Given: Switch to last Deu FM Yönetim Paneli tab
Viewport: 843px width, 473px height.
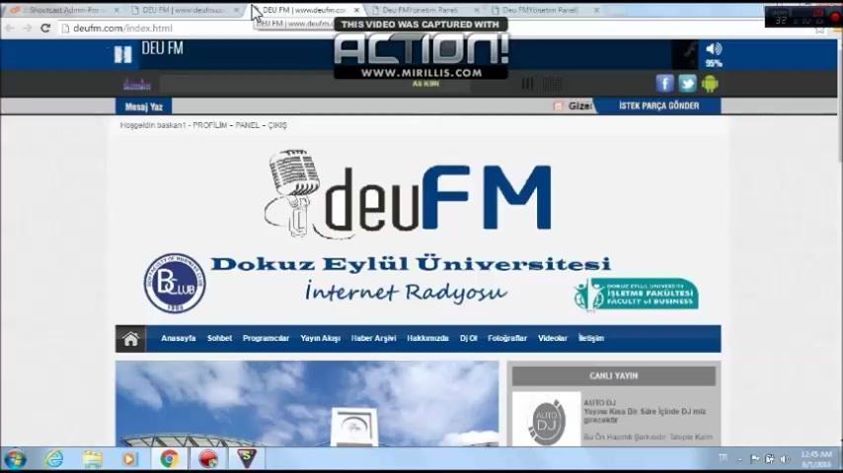Looking at the screenshot, I should 544,10.
